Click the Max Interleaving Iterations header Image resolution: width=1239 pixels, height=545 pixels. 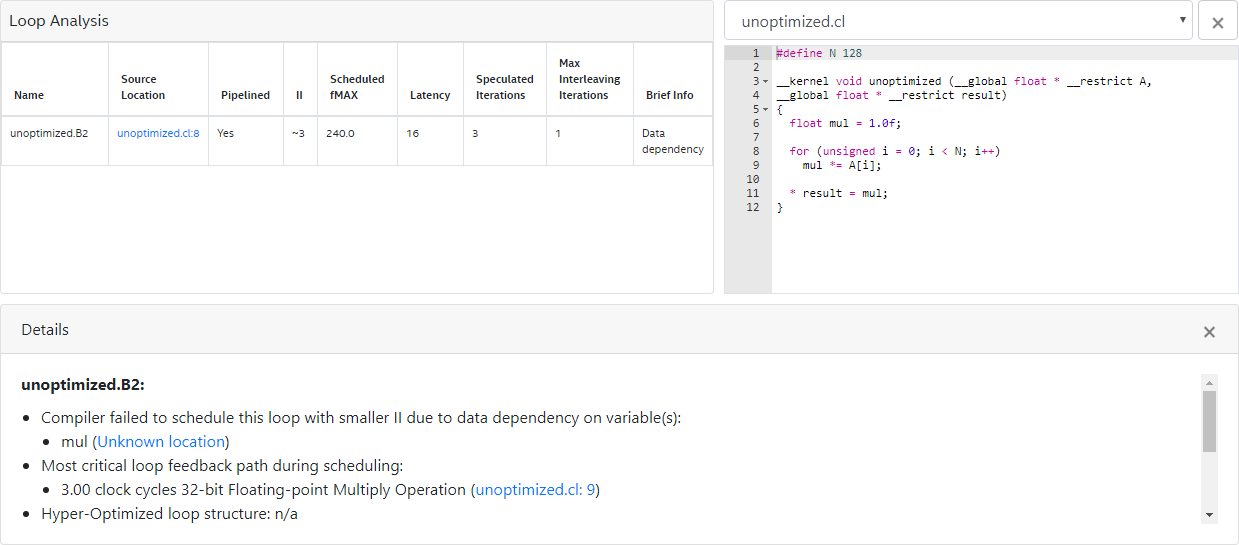click(x=589, y=79)
